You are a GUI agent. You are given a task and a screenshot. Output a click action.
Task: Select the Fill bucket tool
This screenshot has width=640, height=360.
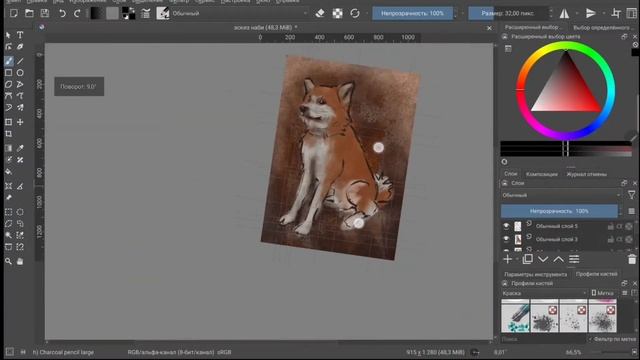[8, 172]
